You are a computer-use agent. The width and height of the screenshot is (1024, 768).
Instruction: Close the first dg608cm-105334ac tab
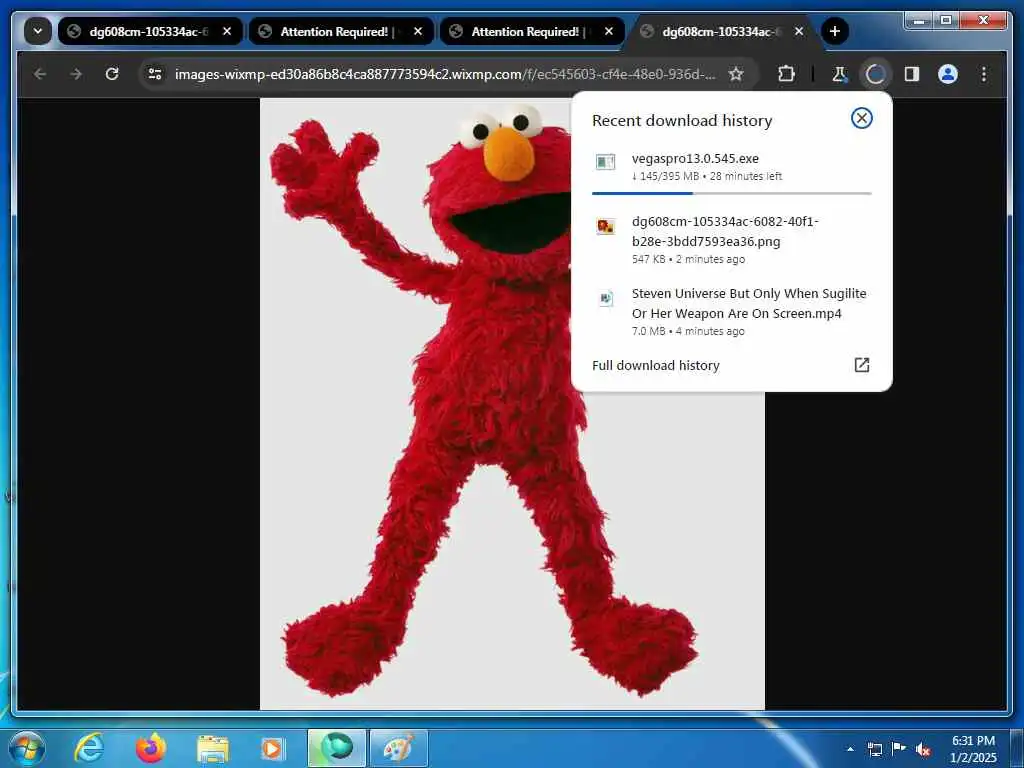click(227, 31)
